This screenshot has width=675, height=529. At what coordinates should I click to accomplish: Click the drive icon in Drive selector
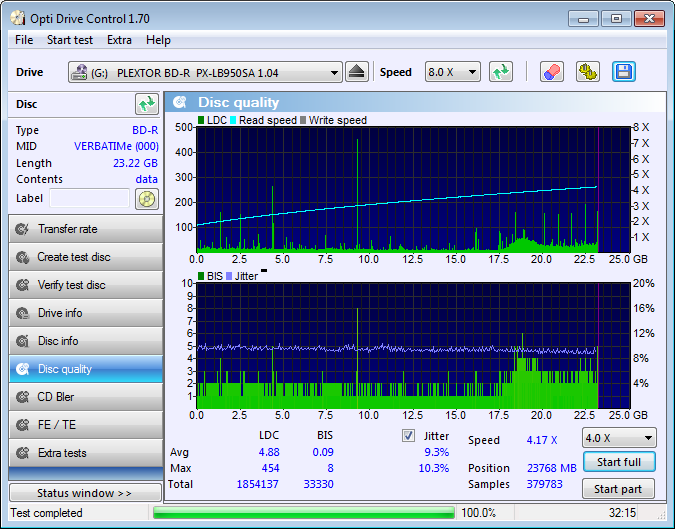[x=79, y=72]
